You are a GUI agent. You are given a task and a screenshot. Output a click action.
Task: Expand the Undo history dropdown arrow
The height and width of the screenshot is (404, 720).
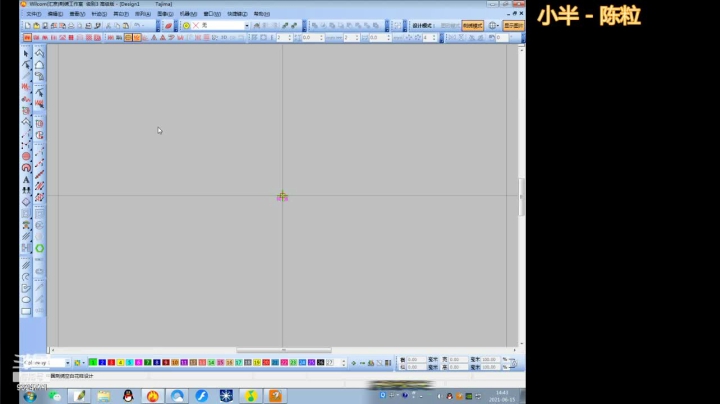point(143,26)
